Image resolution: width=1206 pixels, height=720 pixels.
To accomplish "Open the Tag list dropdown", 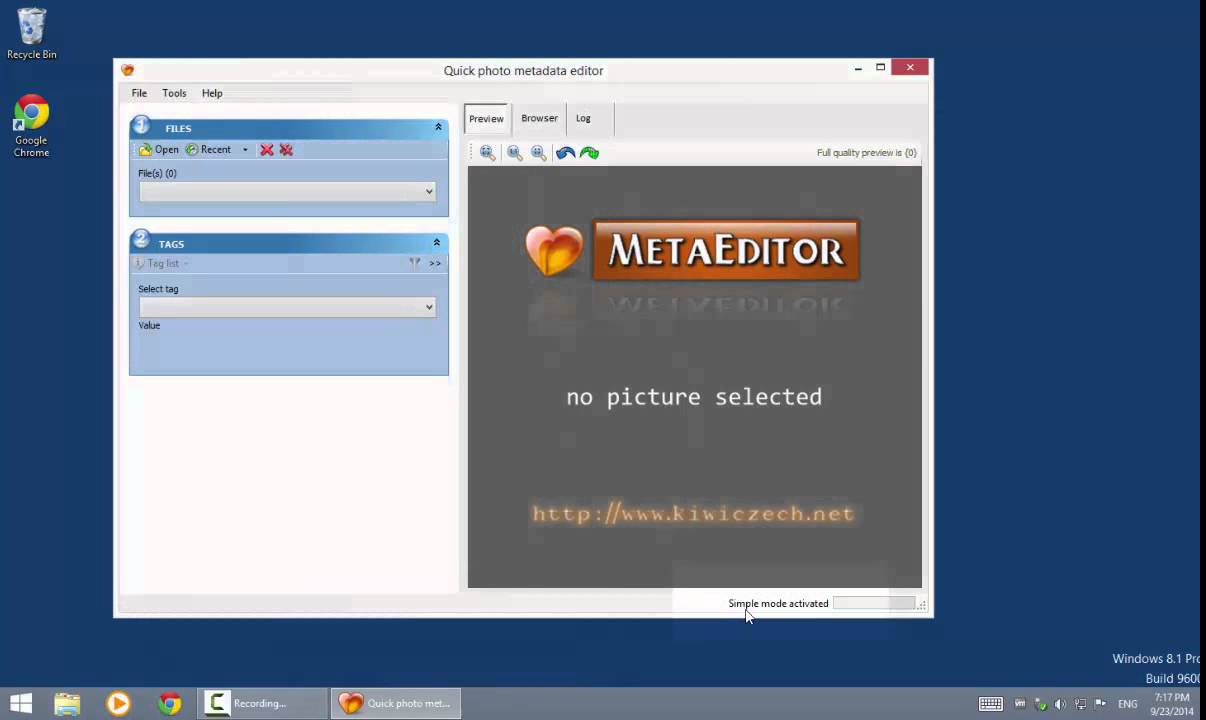I will tap(162, 263).
